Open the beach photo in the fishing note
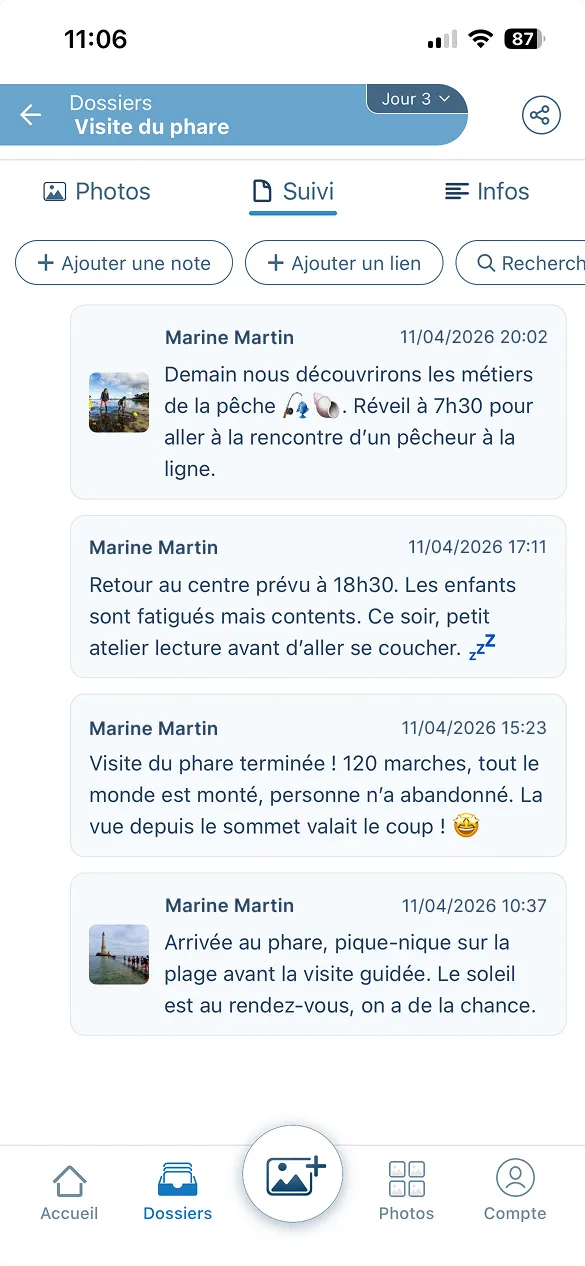 click(x=118, y=402)
